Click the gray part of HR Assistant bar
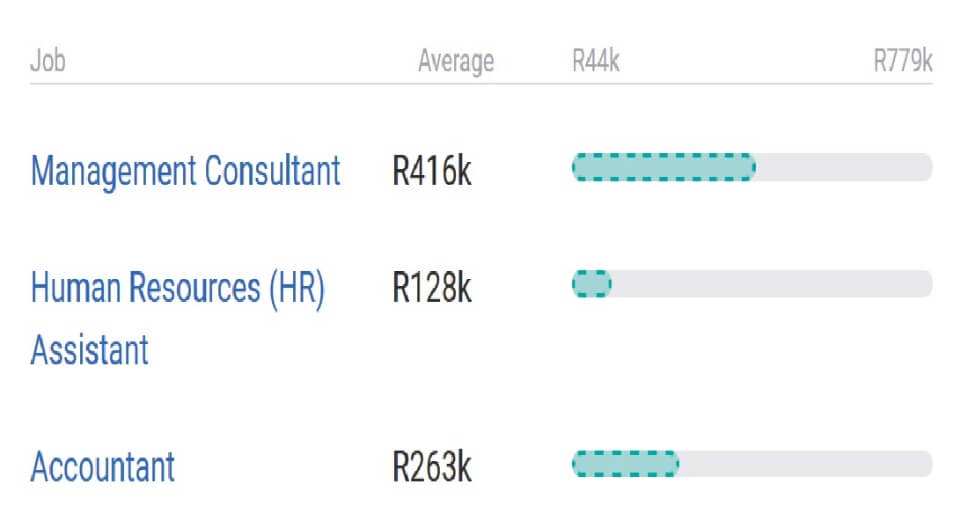 click(772, 284)
